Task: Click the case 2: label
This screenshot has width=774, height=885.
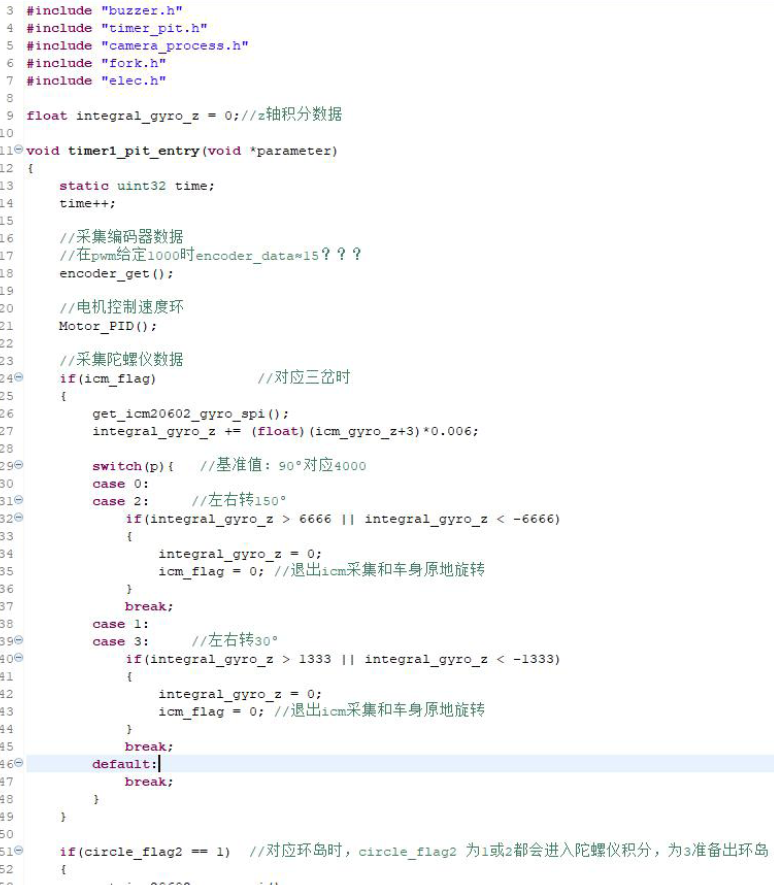Action: coord(120,501)
